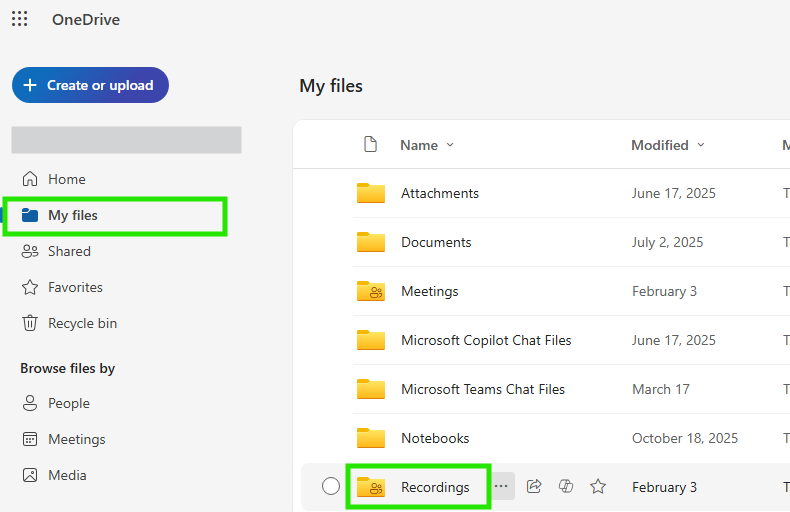Open the app launcher grid icon
790x512 pixels.
click(x=20, y=19)
